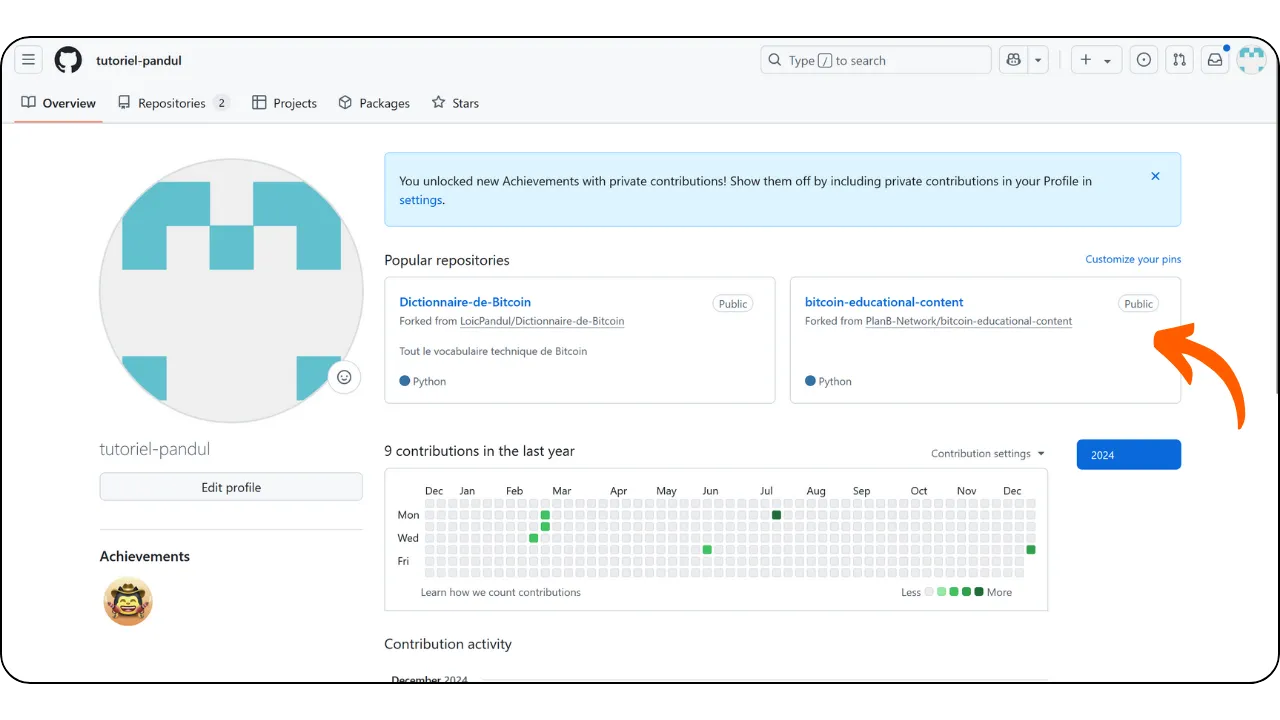Click 'Tout le vocabulaire technique de Bitcoin' description

pos(493,351)
